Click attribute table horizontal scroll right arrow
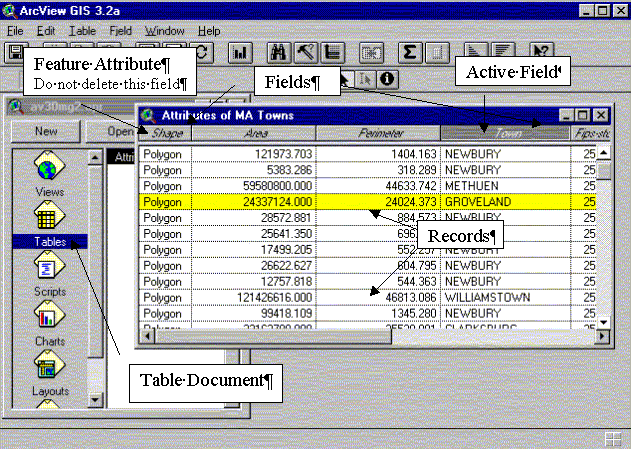The width and height of the screenshot is (631, 449). [x=602, y=336]
